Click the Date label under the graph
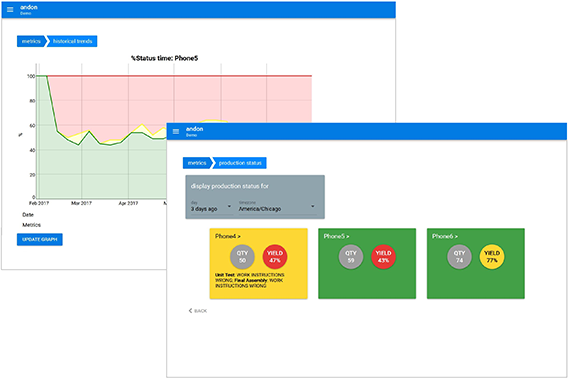570x381 pixels. (x=28, y=215)
